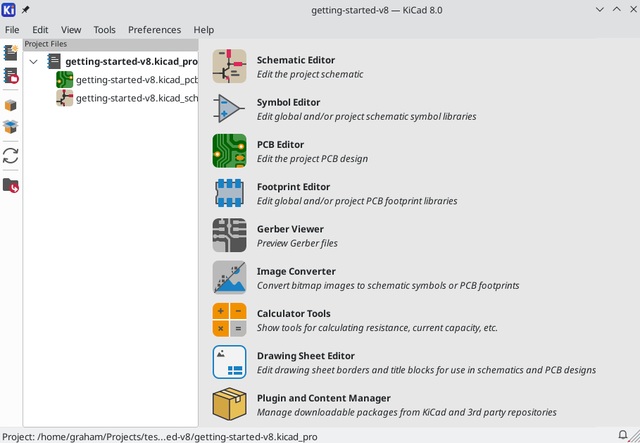Open the Tools menu

(104, 30)
